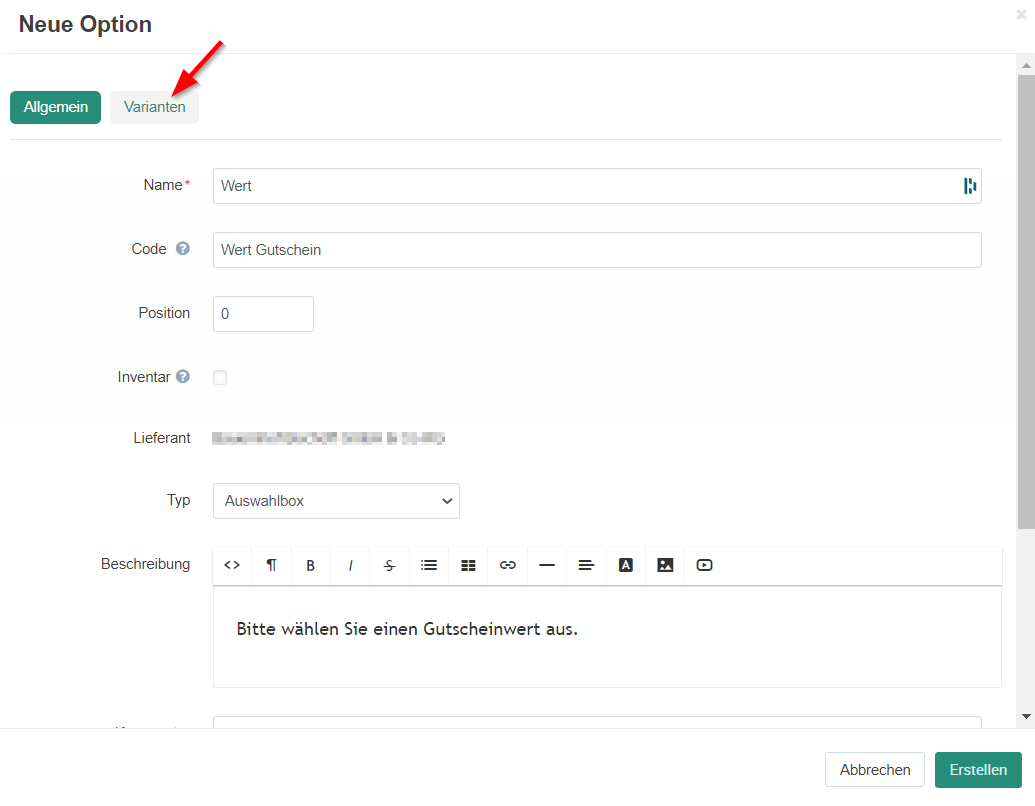Click into the Beschreibung text area

click(607, 637)
